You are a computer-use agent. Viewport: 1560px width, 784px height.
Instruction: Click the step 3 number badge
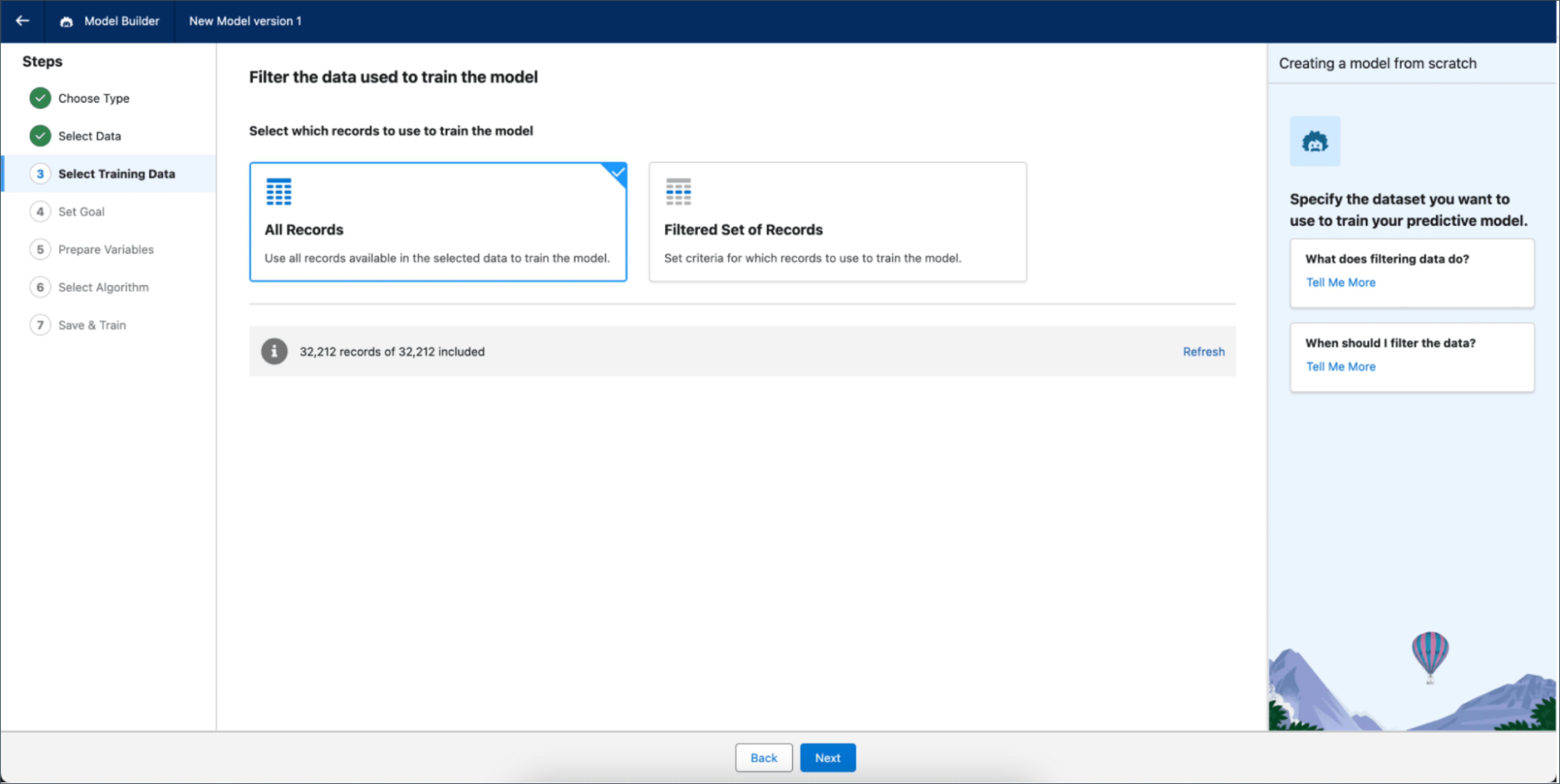coord(40,174)
